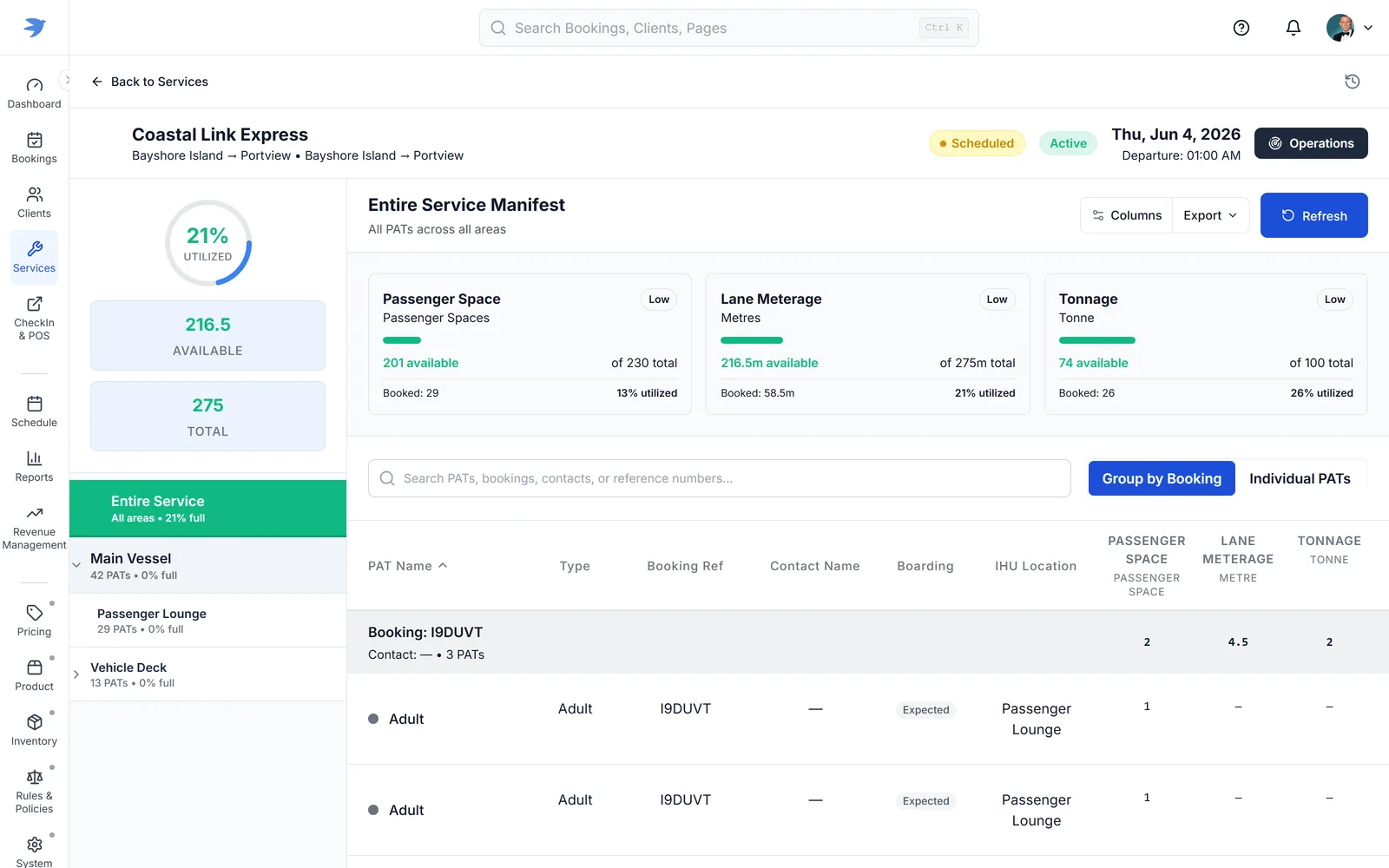This screenshot has height=868, width=1389.
Task: Switch to Individual PATs view
Action: coord(1300,478)
